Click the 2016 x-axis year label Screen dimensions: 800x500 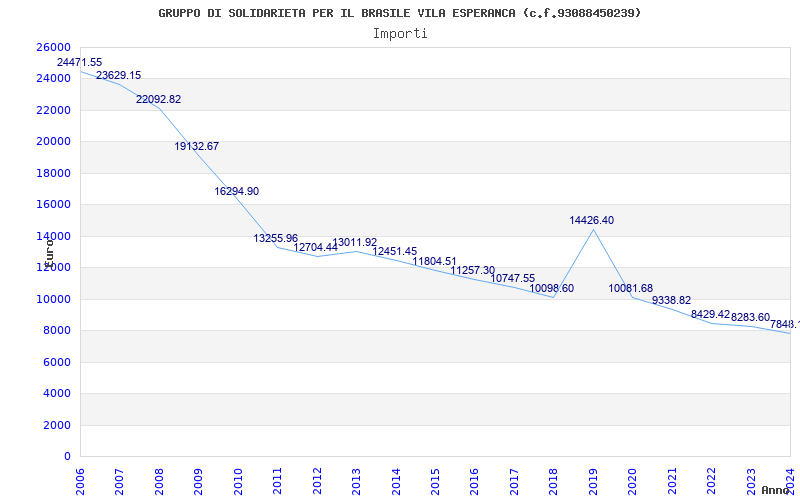click(x=474, y=481)
